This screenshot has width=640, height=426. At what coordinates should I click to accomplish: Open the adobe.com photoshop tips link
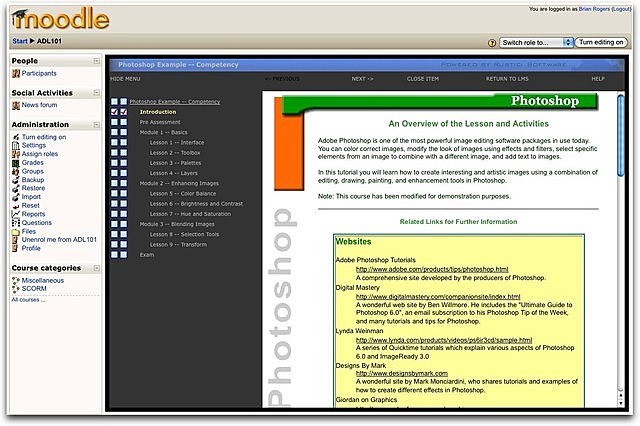(x=432, y=269)
